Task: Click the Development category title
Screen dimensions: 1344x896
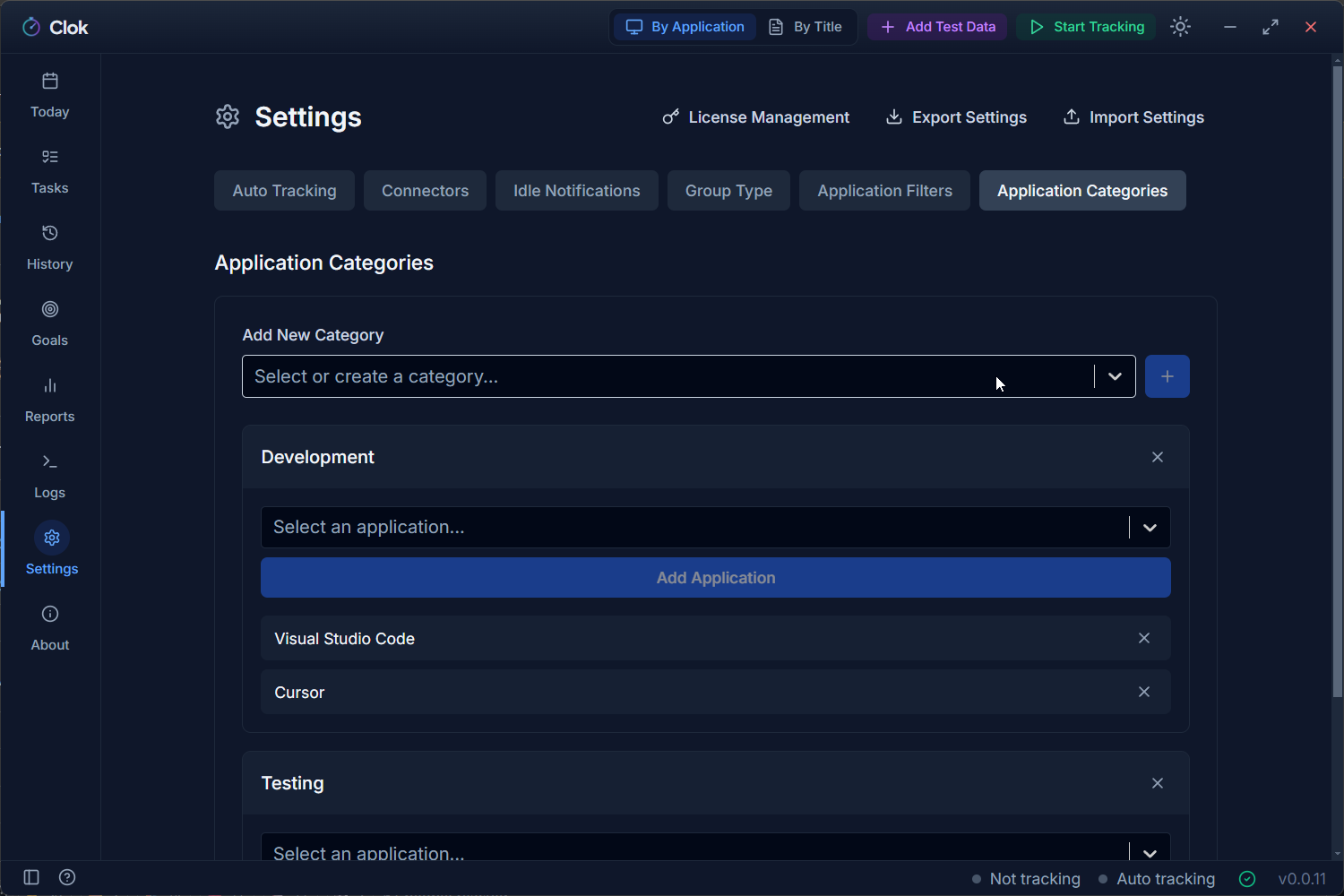Action: (318, 457)
